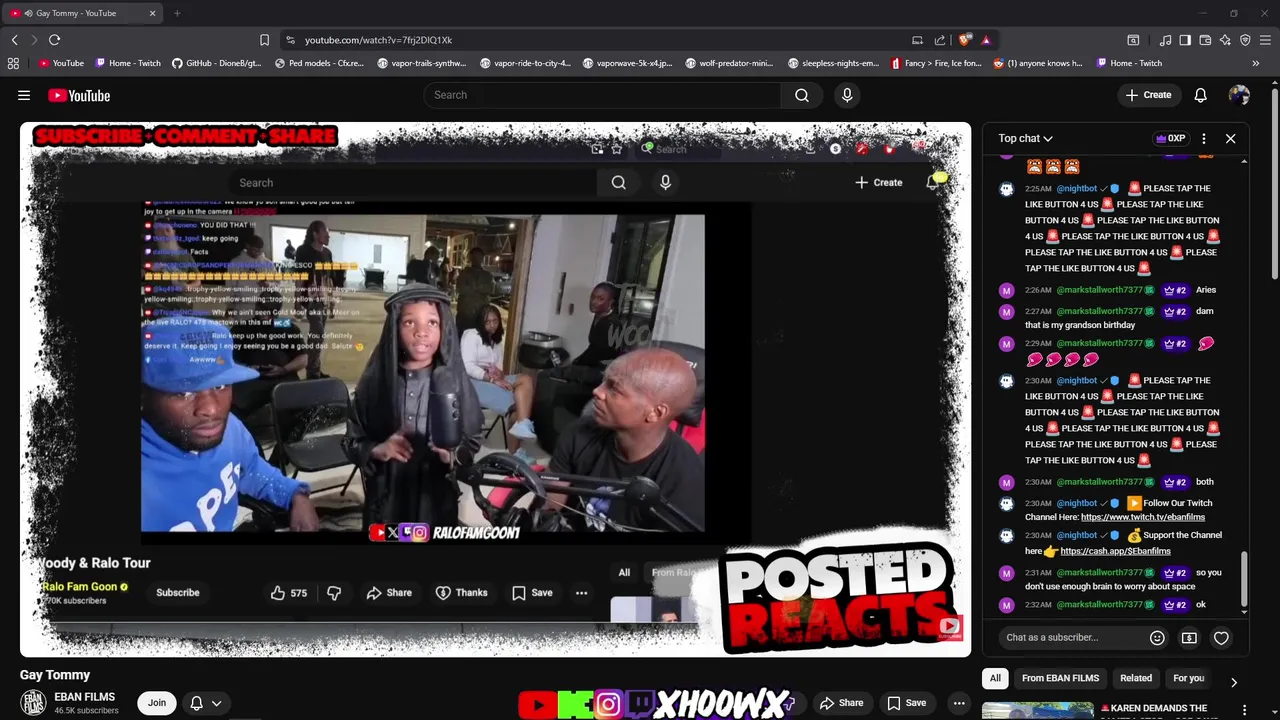The image size is (1280, 720).
Task: Click the Join membership button
Action: point(157,703)
